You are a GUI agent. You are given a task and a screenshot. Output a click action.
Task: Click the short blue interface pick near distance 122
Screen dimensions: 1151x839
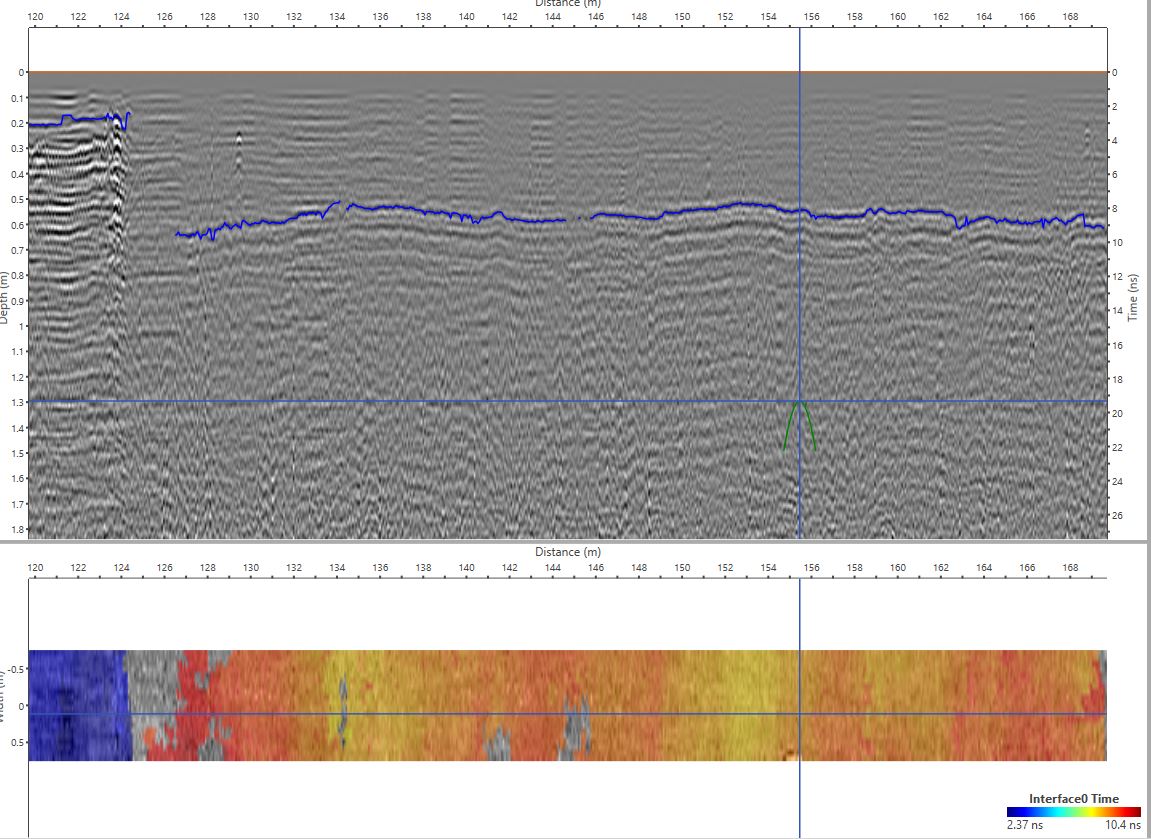[x=79, y=120]
